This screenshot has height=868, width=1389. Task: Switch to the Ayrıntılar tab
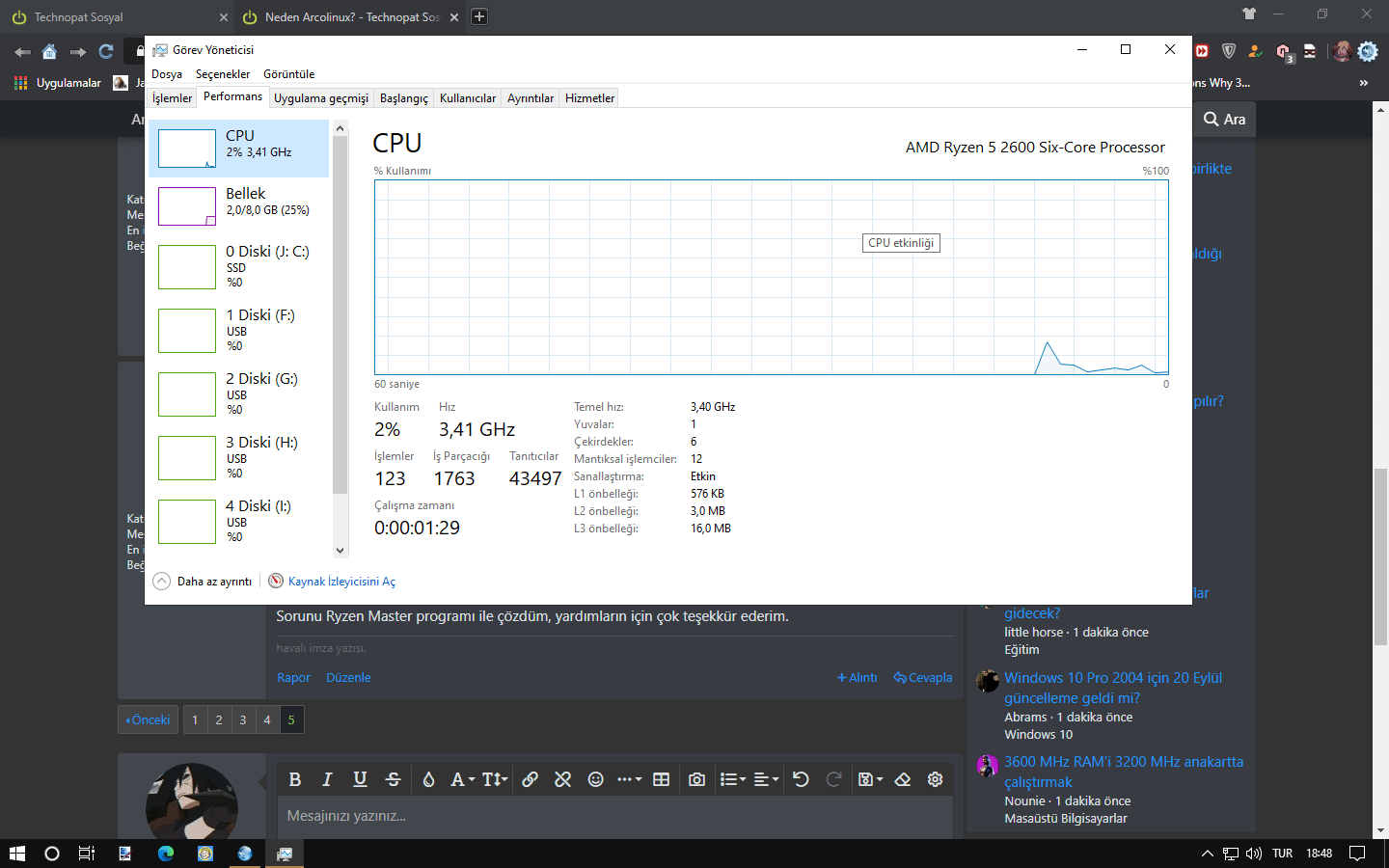coord(531,98)
